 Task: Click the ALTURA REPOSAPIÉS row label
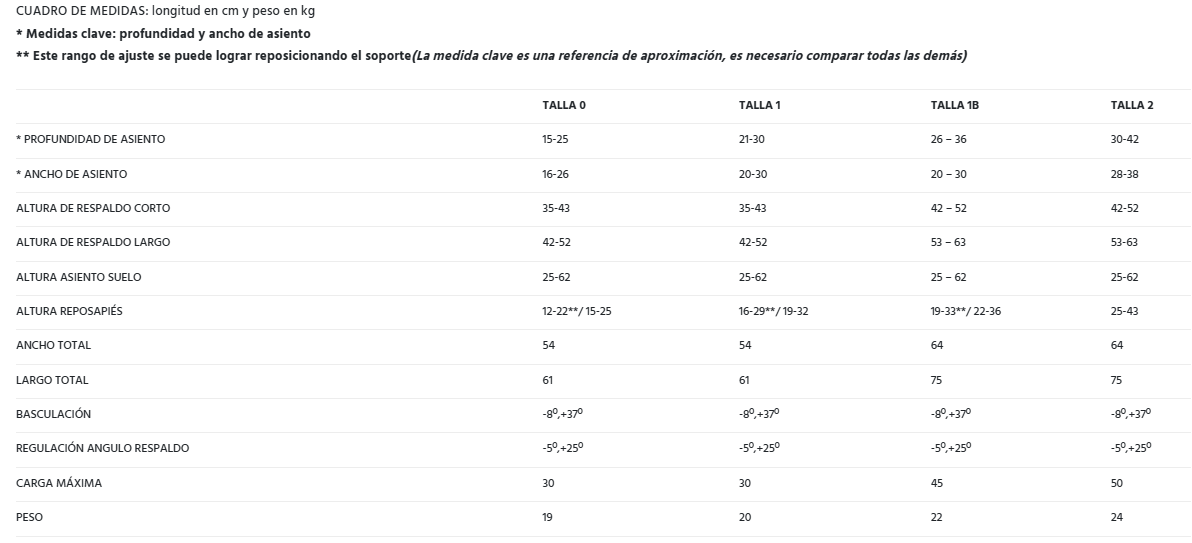click(69, 311)
